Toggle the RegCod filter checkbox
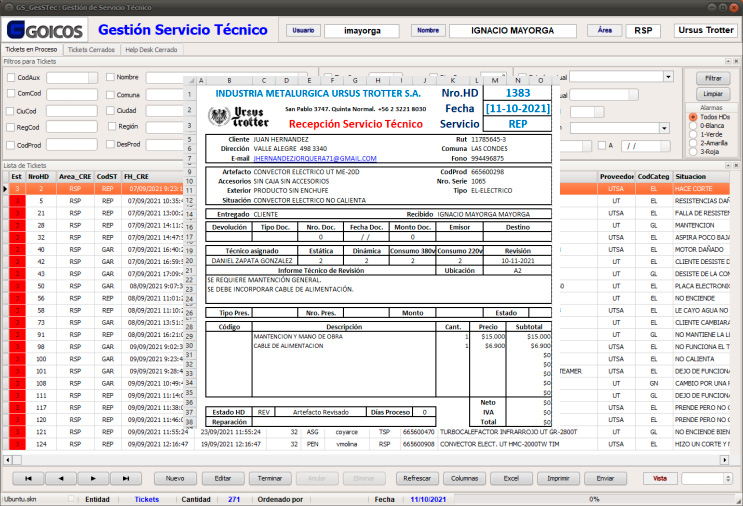This screenshot has height=506, width=743. point(10,127)
